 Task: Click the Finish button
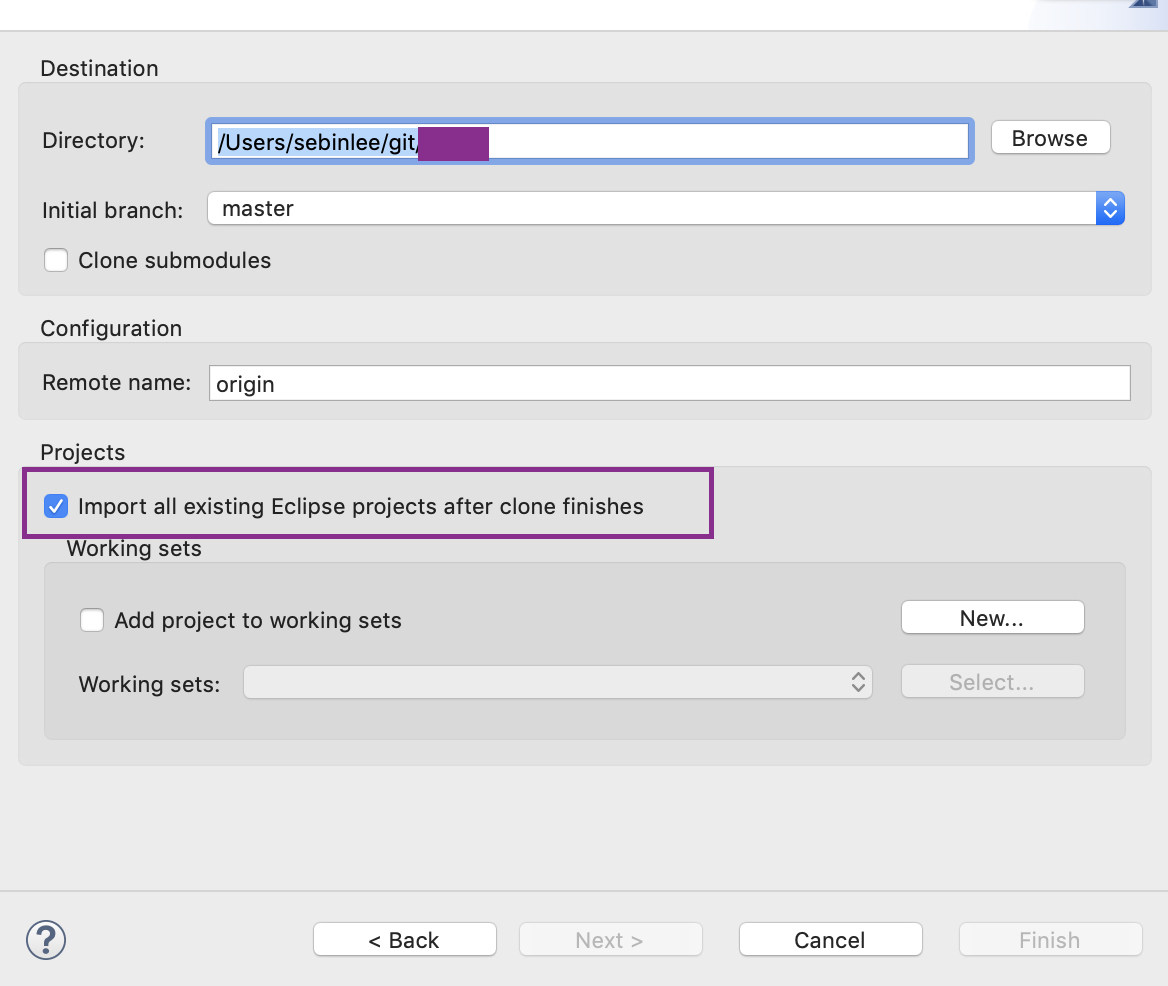click(x=1050, y=940)
